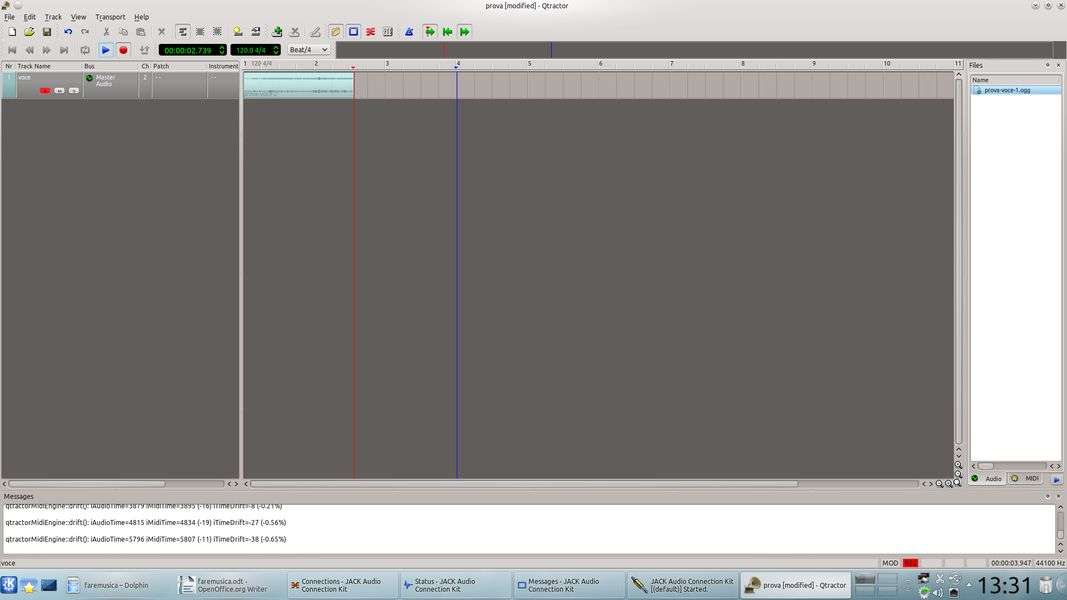The width and height of the screenshot is (1067, 600).
Task: Toggle Messages panel visibility icon
Action: [x=353, y=31]
